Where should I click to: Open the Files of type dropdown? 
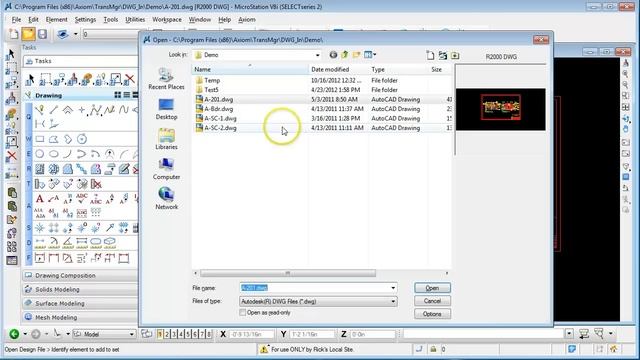(393, 302)
